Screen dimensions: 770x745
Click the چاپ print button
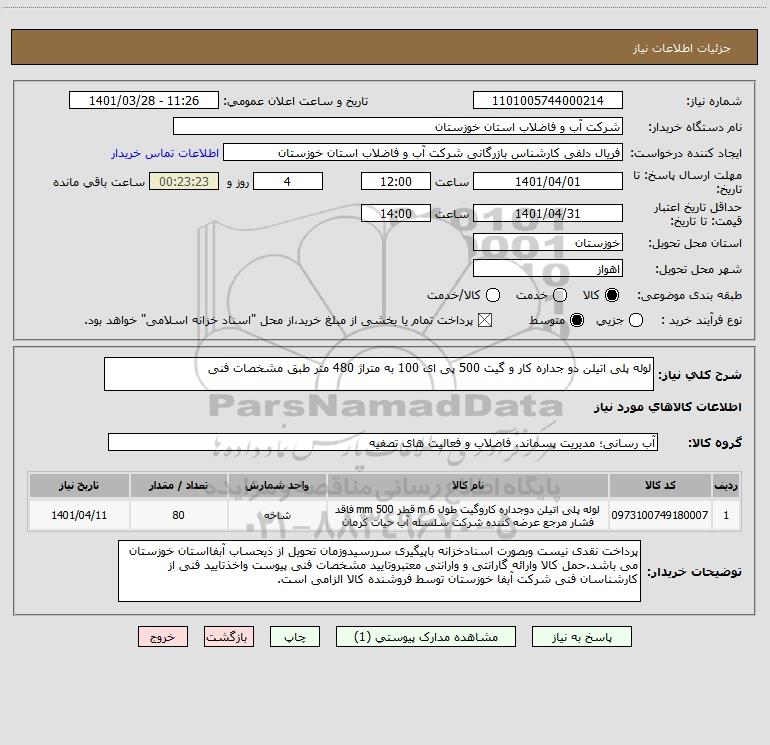pos(295,637)
